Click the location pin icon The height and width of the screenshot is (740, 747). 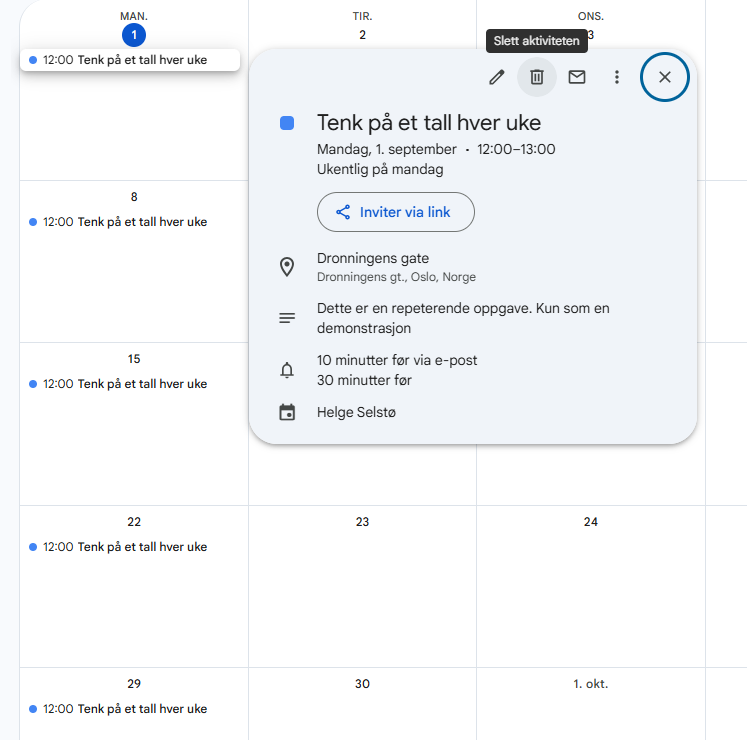click(x=287, y=267)
